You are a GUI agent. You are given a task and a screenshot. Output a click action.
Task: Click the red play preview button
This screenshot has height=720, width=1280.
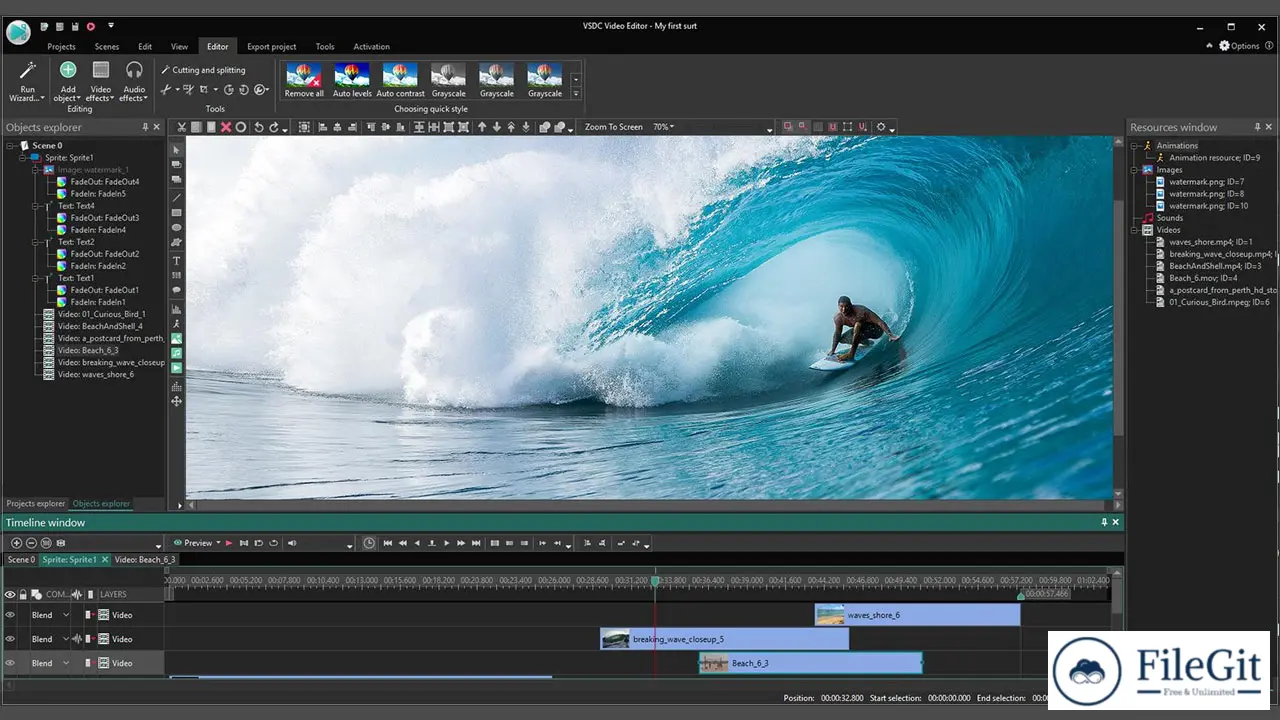tap(229, 543)
